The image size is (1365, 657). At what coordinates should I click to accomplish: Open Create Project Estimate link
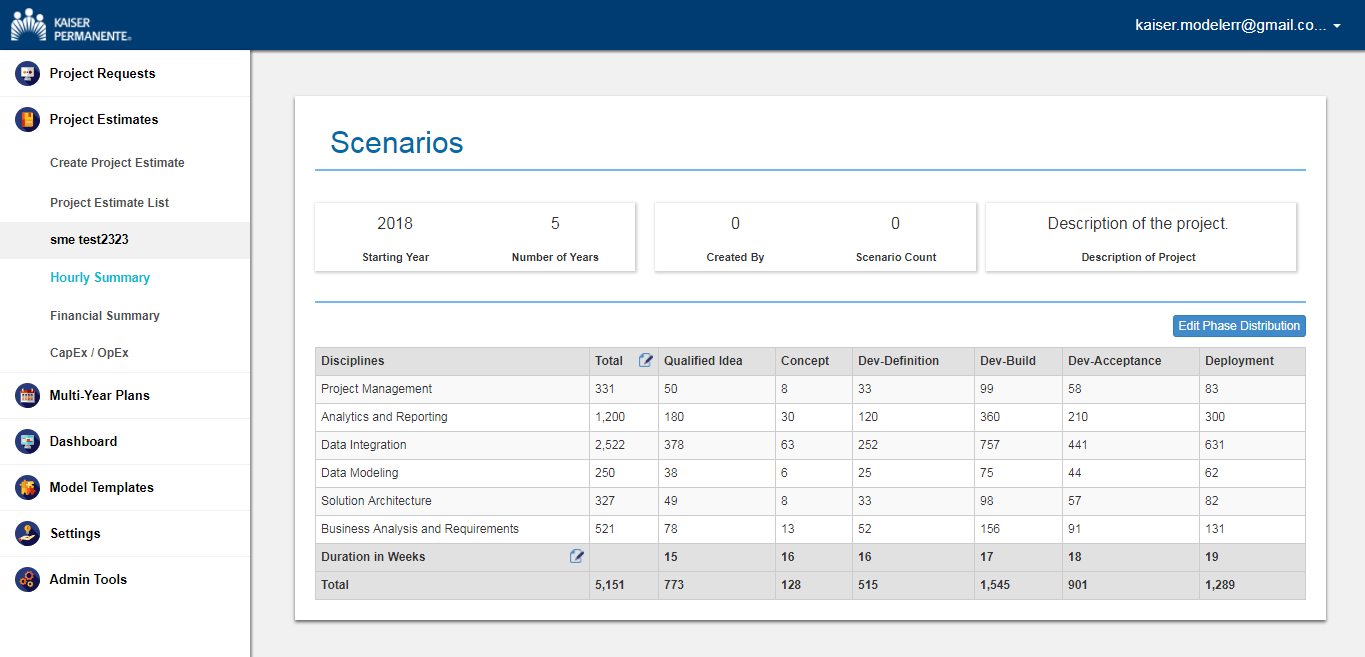tap(117, 163)
